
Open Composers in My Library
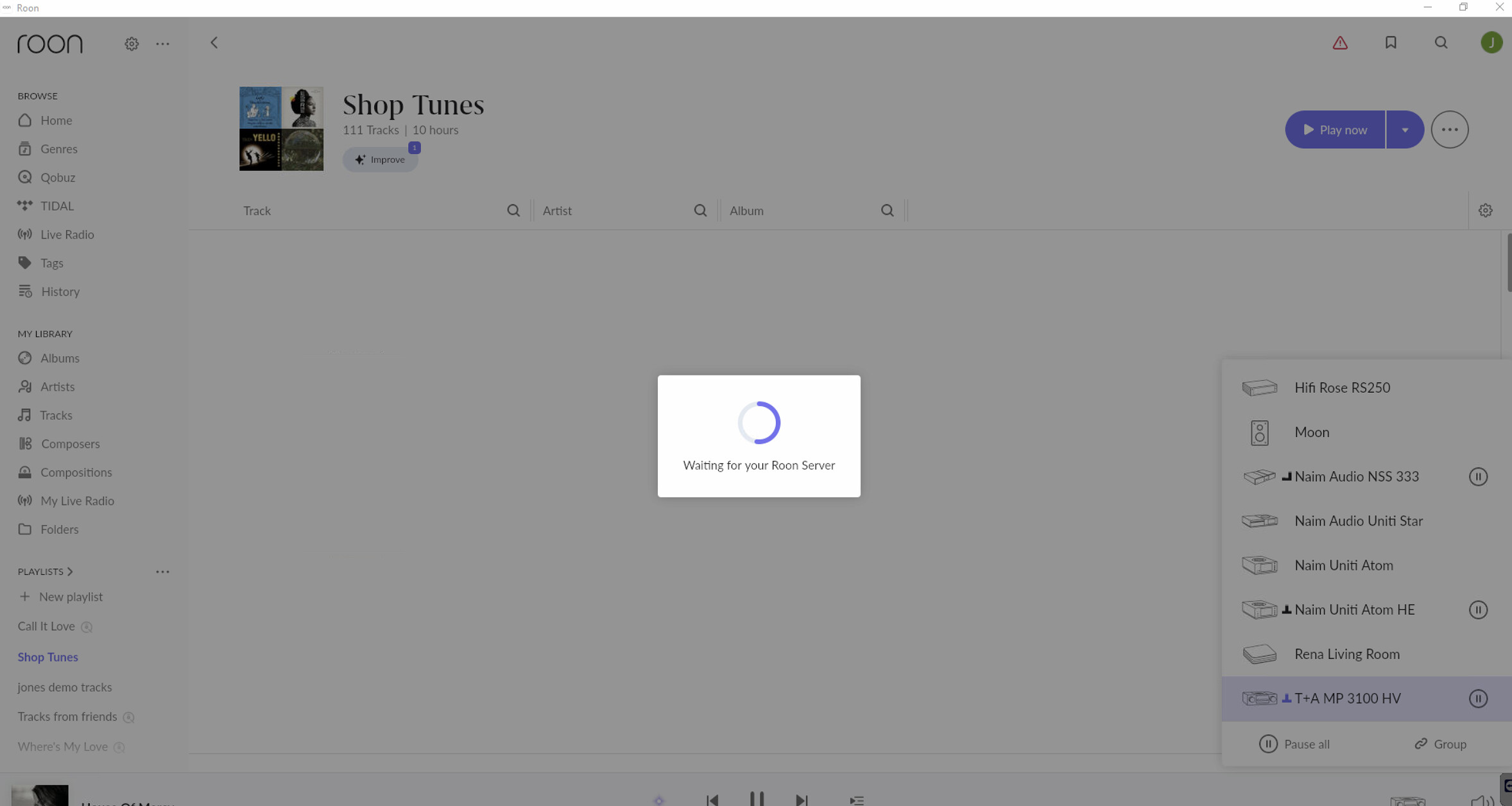coord(59,443)
